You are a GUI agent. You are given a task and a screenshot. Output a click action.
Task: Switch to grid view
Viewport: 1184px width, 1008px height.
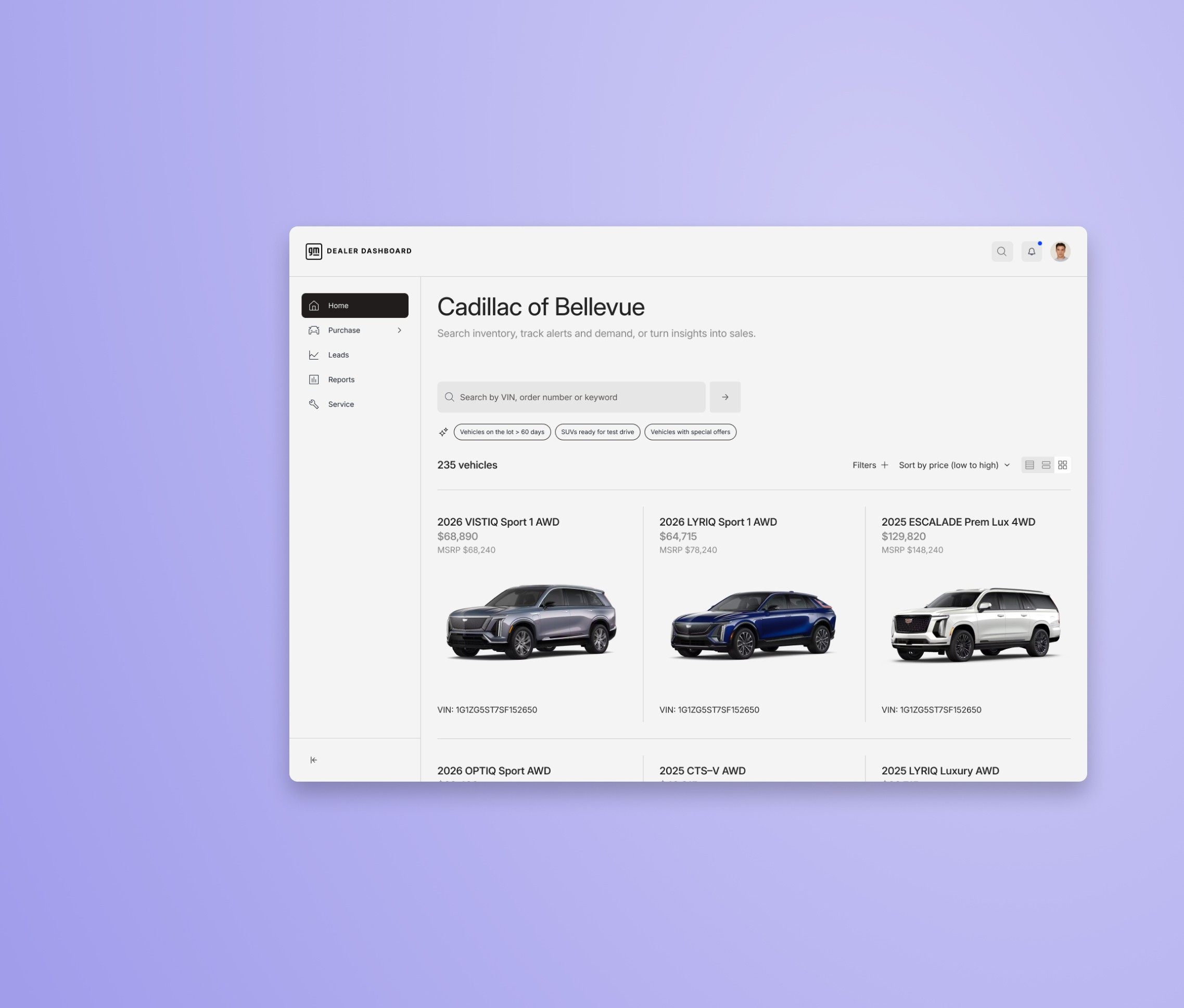pyautogui.click(x=1063, y=465)
